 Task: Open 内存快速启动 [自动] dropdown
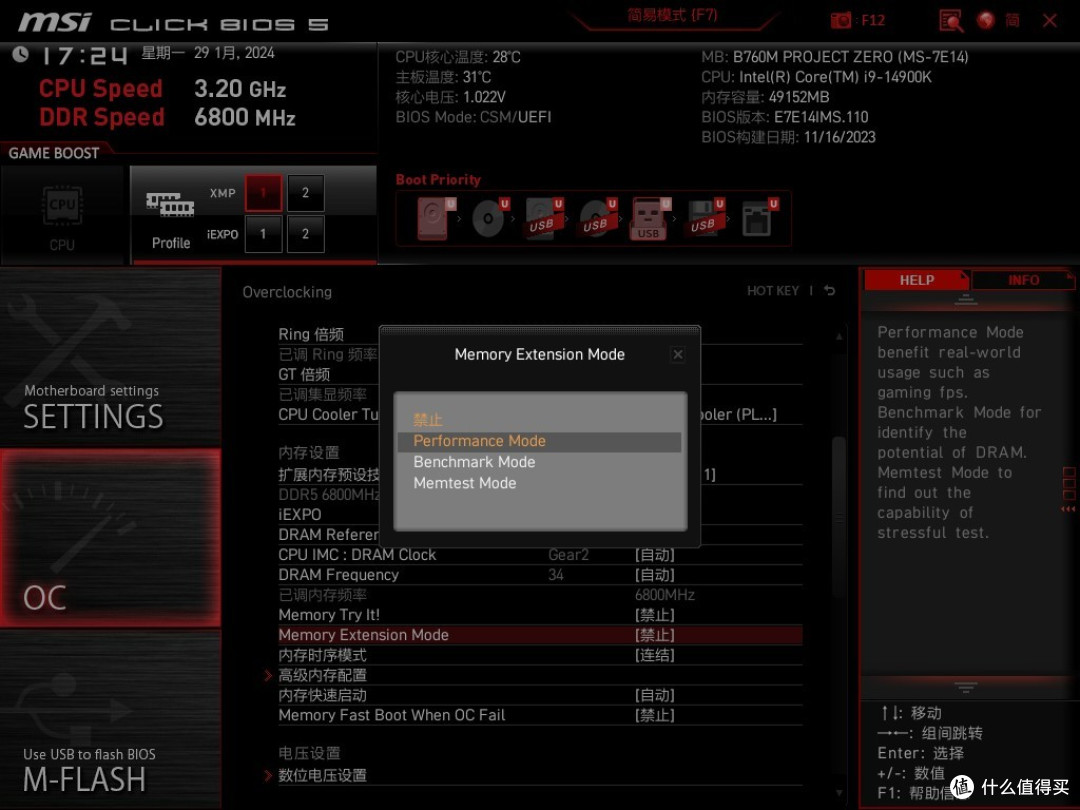coord(654,696)
